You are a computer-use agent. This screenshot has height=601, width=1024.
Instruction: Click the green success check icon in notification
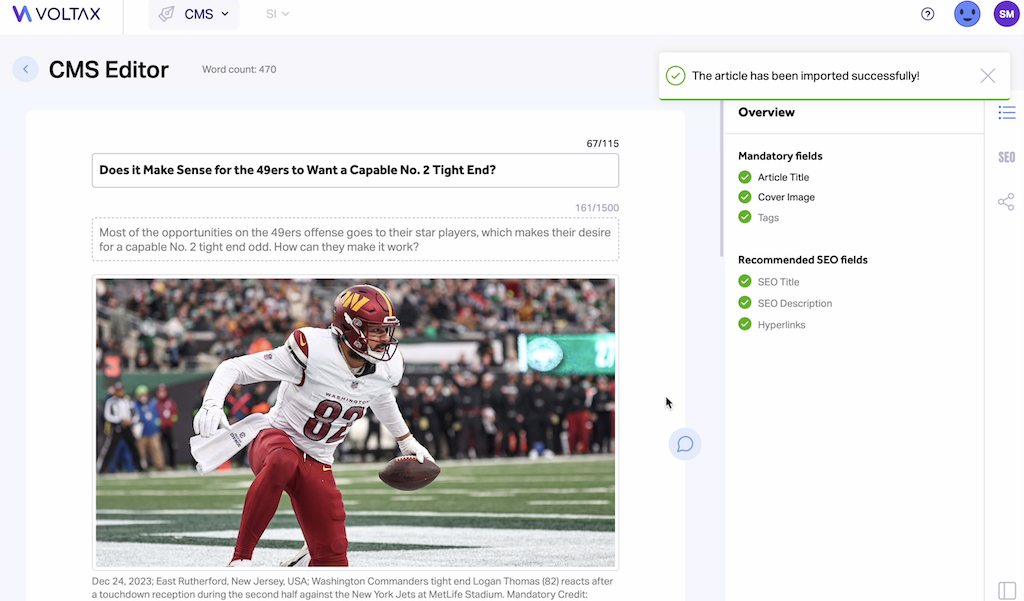pyautogui.click(x=675, y=76)
